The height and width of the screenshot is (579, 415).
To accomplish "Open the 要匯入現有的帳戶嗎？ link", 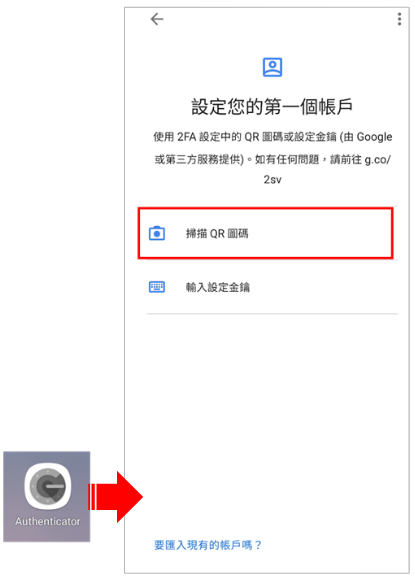I will (208, 545).
